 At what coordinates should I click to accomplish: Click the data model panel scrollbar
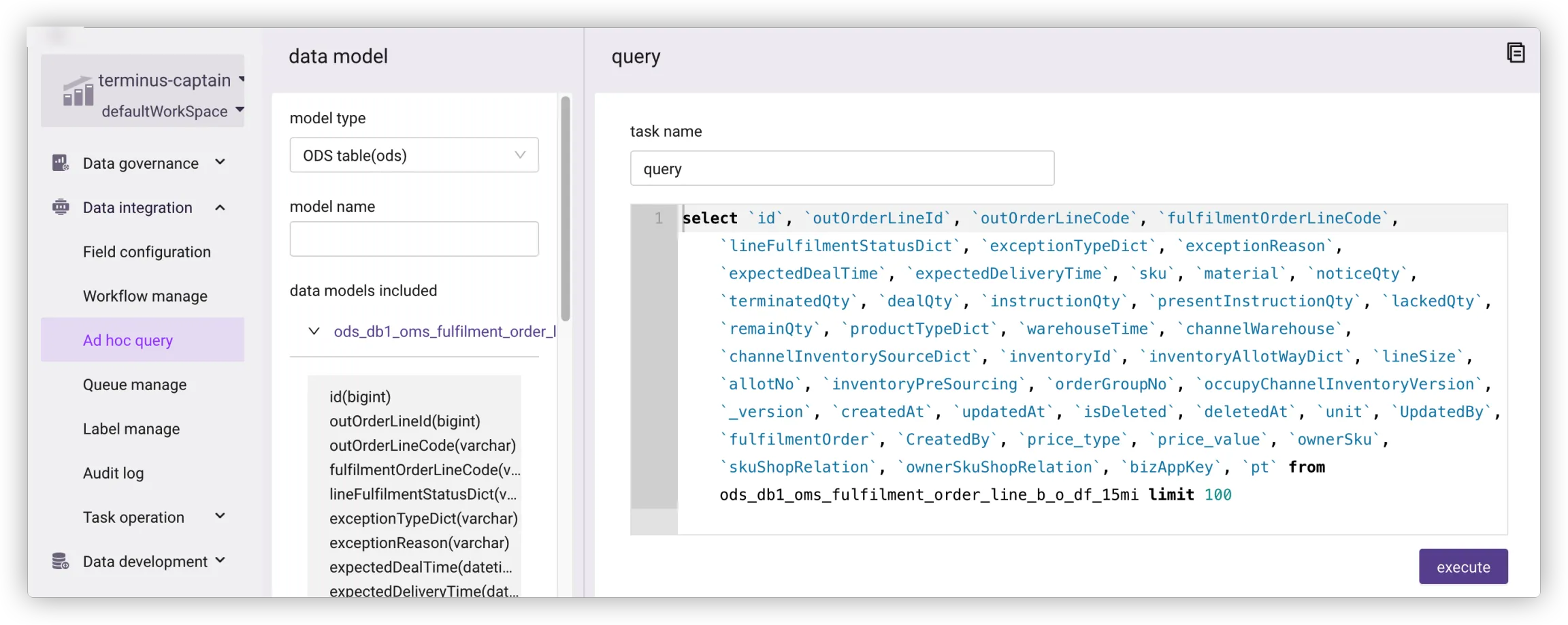[x=565, y=208]
